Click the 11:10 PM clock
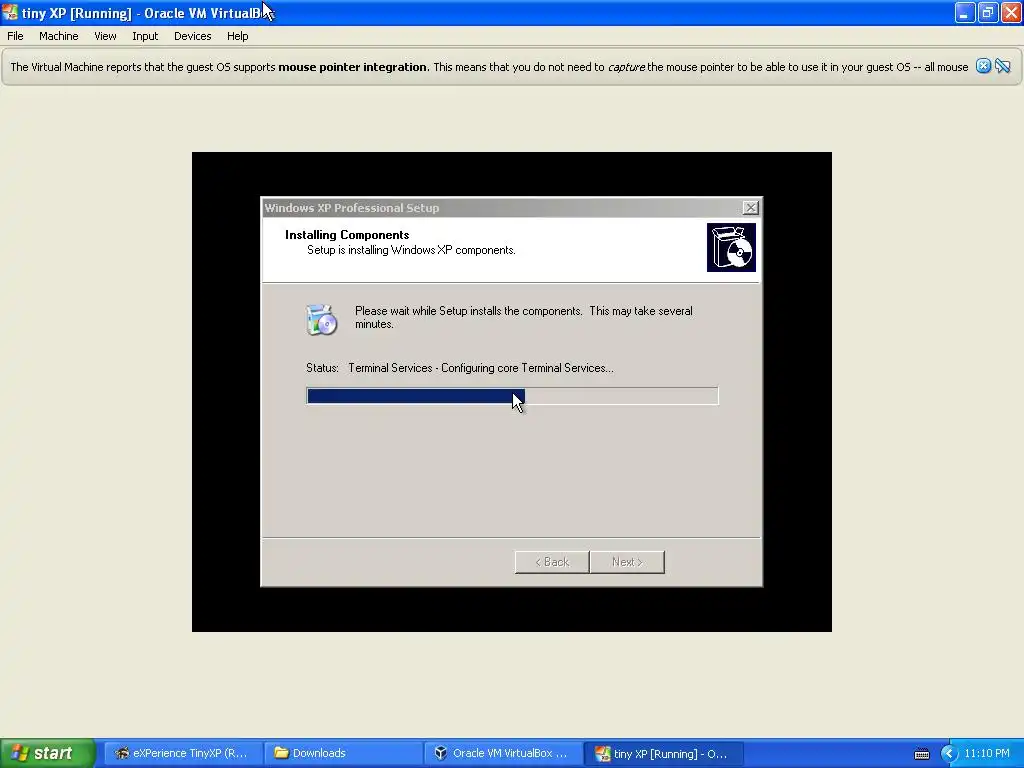This screenshot has height=768, width=1024. (987, 753)
